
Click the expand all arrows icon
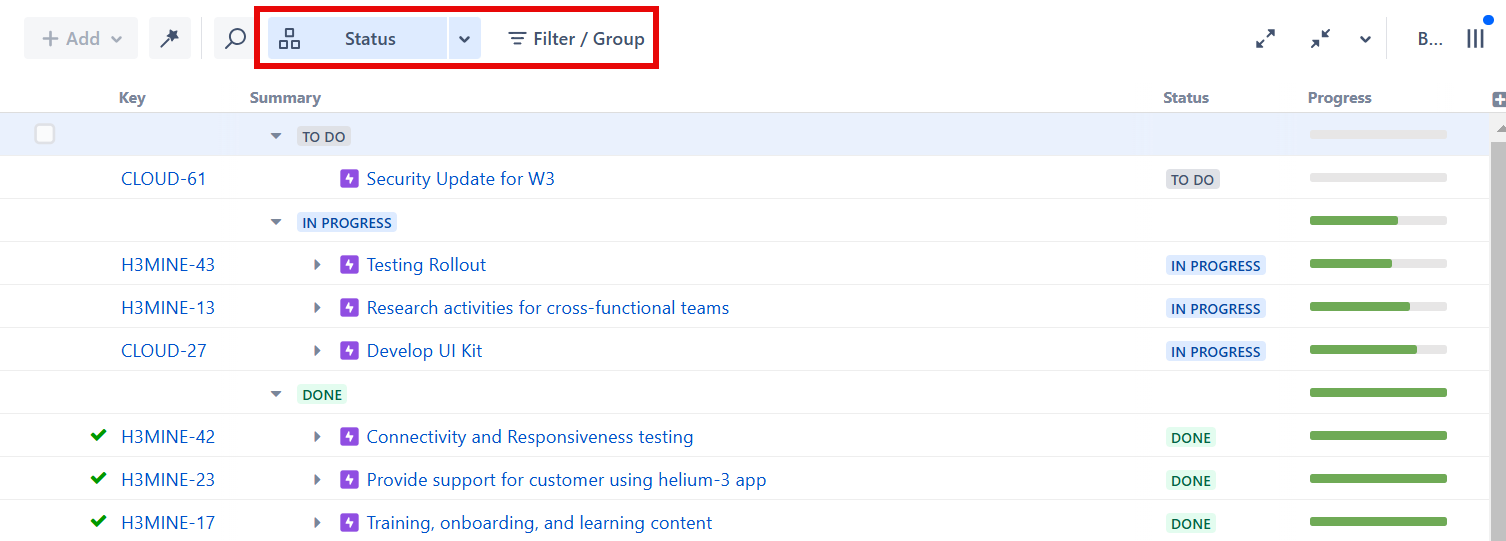point(1265,39)
